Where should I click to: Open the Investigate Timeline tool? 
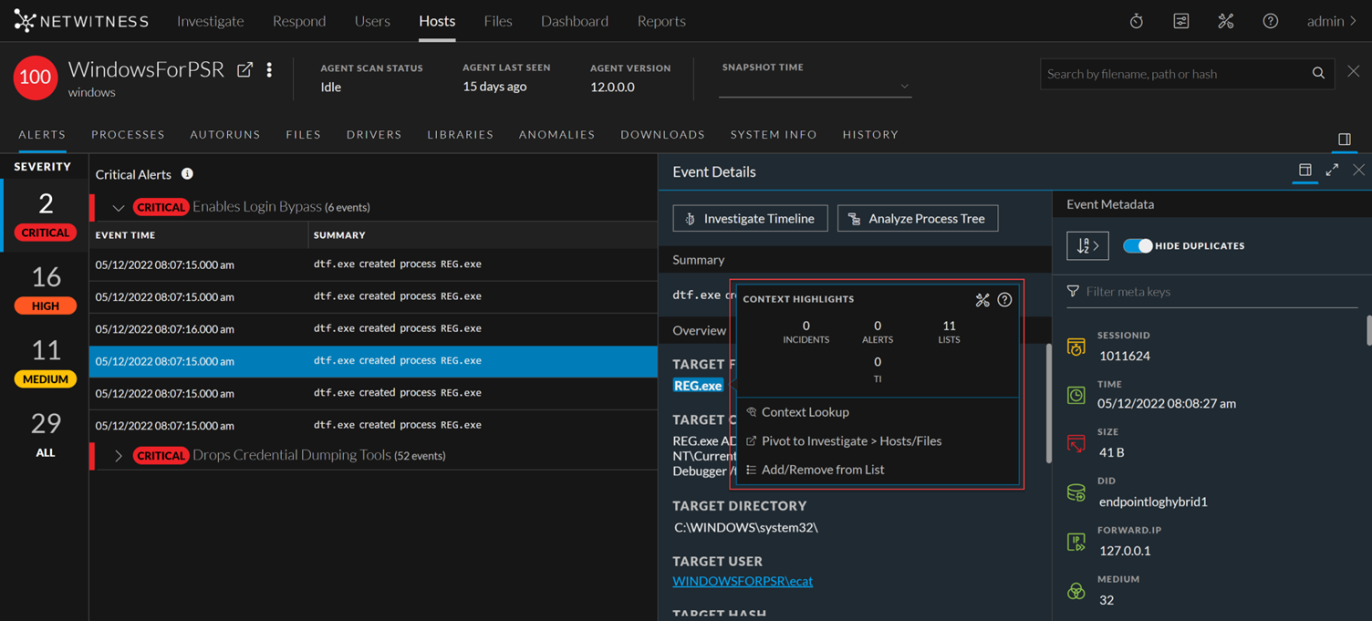coord(749,218)
